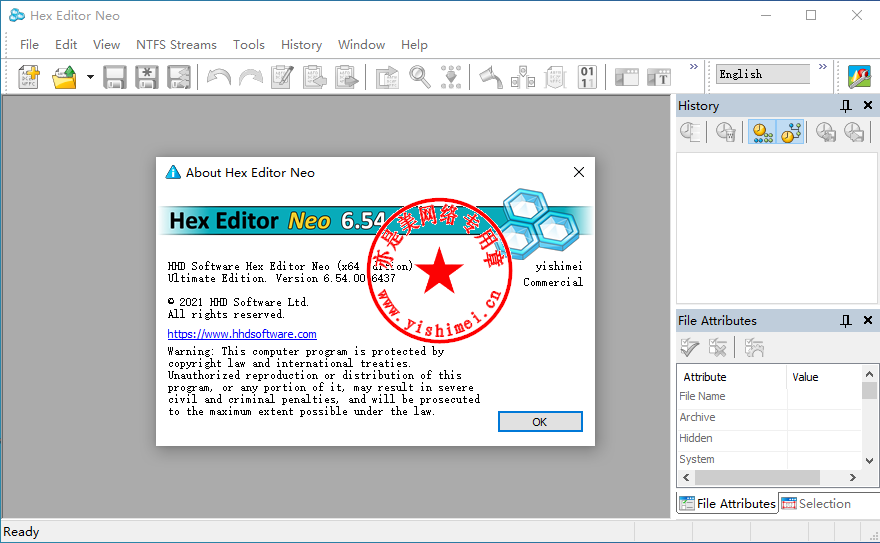Click the History clock icon at far right
880x543 pixels.
pyautogui.click(x=854, y=132)
